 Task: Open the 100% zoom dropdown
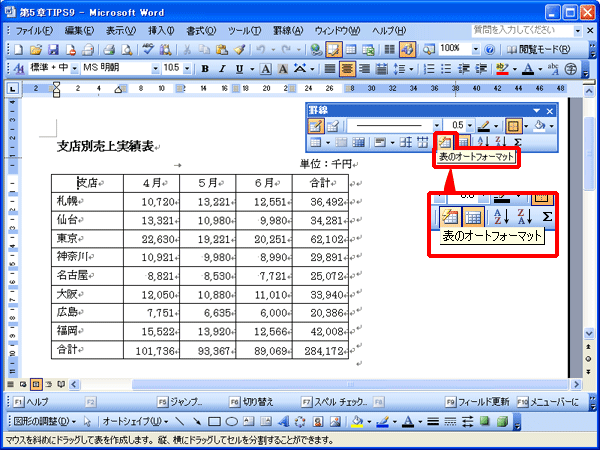(476, 49)
